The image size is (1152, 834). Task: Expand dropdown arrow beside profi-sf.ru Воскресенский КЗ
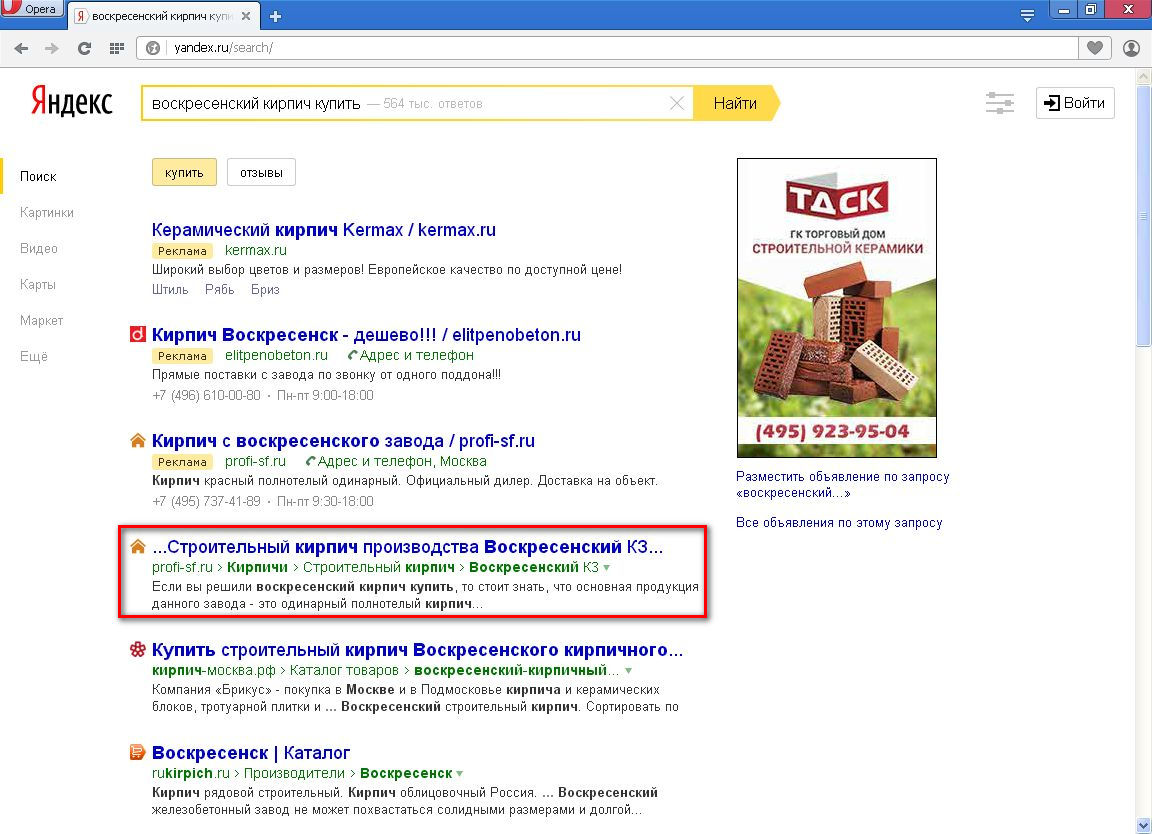607,568
